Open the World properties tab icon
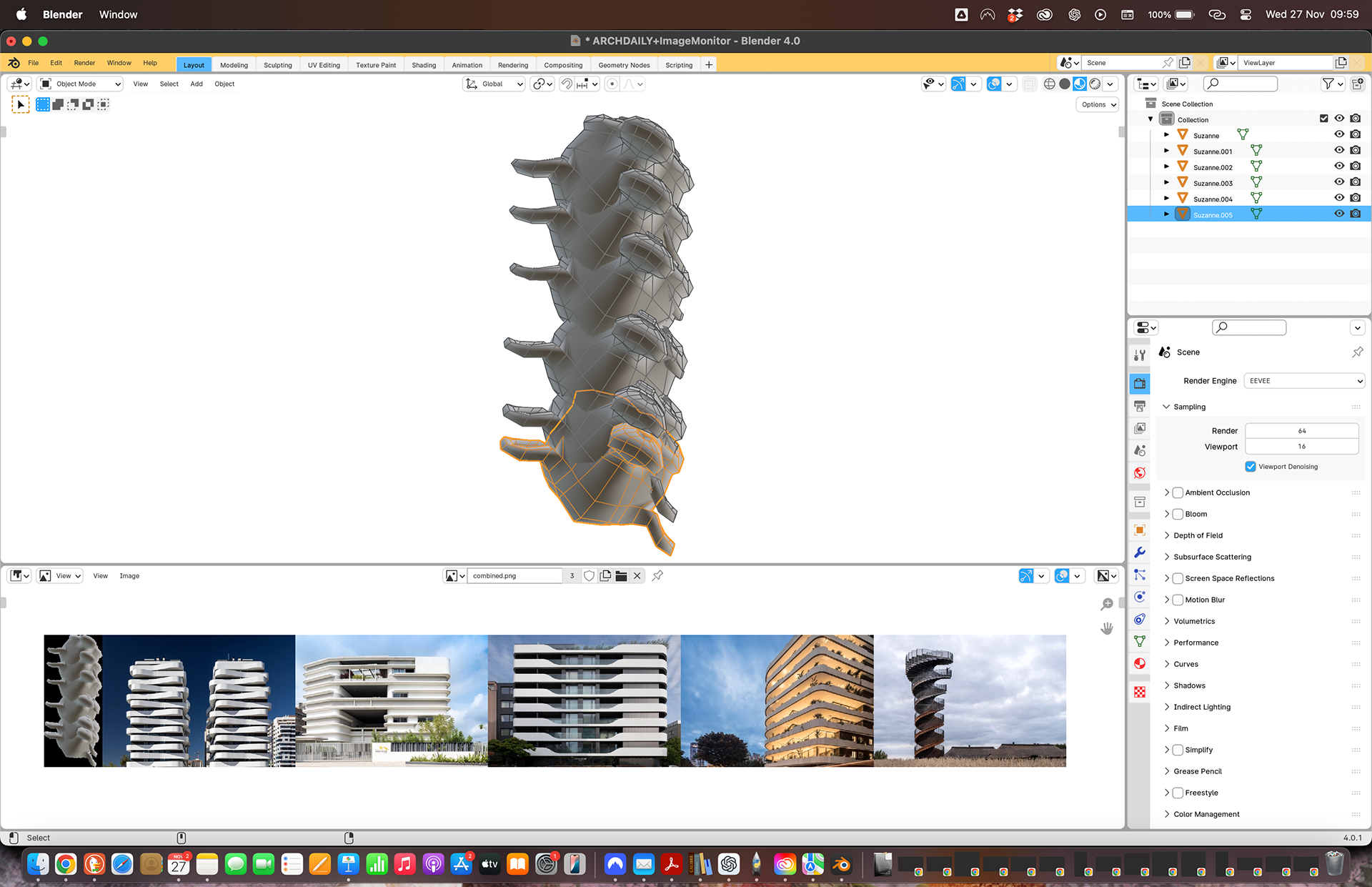The width and height of the screenshot is (1372, 887). click(x=1140, y=473)
